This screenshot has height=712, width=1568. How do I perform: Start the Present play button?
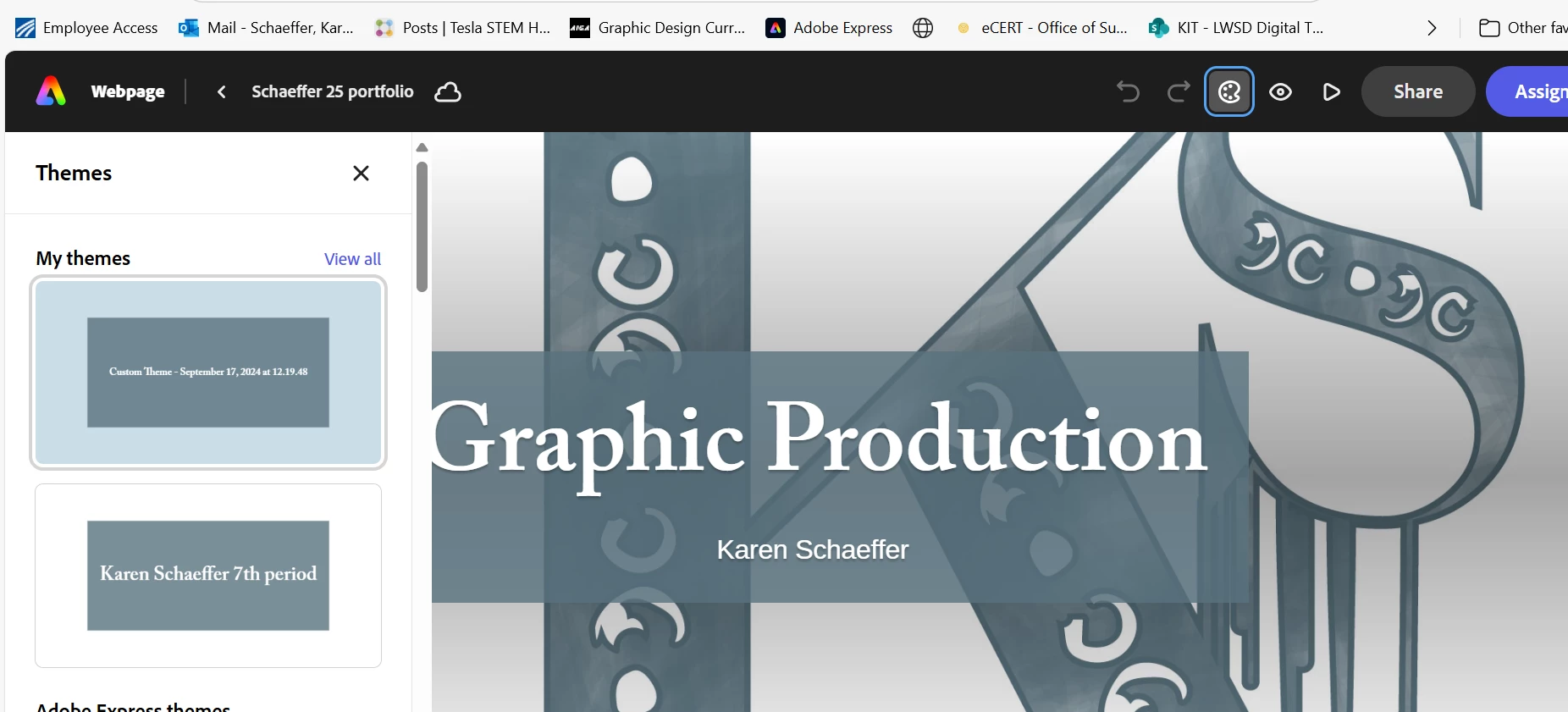tap(1331, 91)
